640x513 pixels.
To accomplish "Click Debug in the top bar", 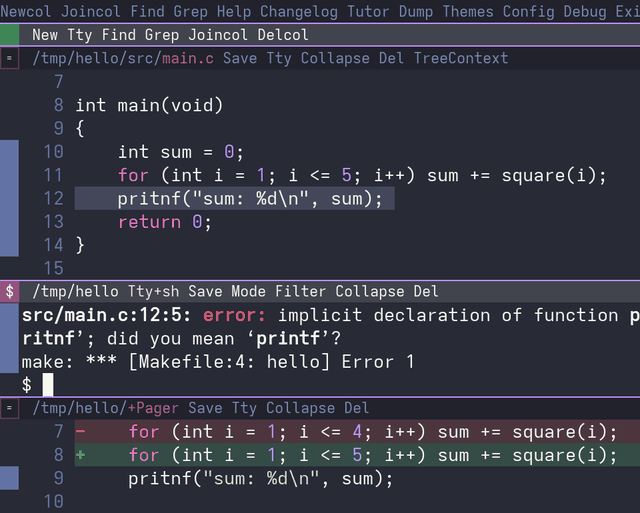I will tap(584, 11).
